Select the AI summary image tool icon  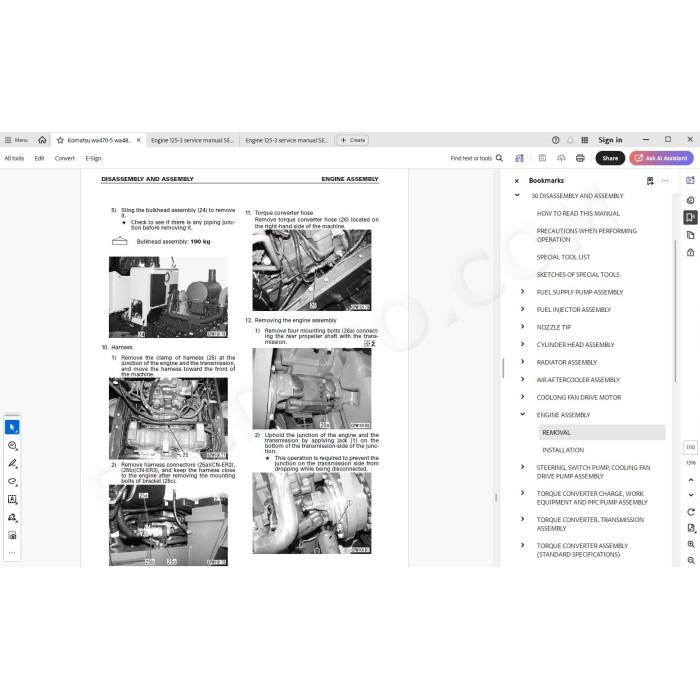click(12, 535)
